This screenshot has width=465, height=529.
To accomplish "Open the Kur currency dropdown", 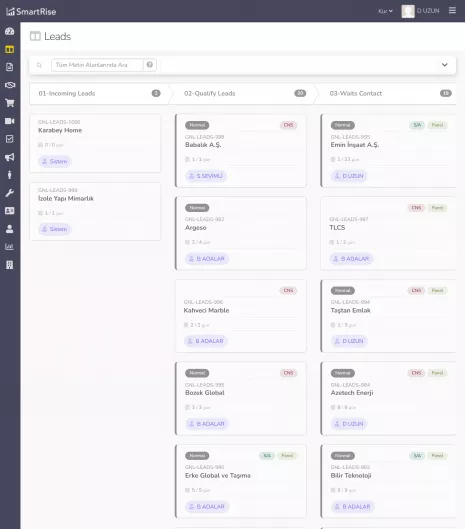I will (x=385, y=11).
